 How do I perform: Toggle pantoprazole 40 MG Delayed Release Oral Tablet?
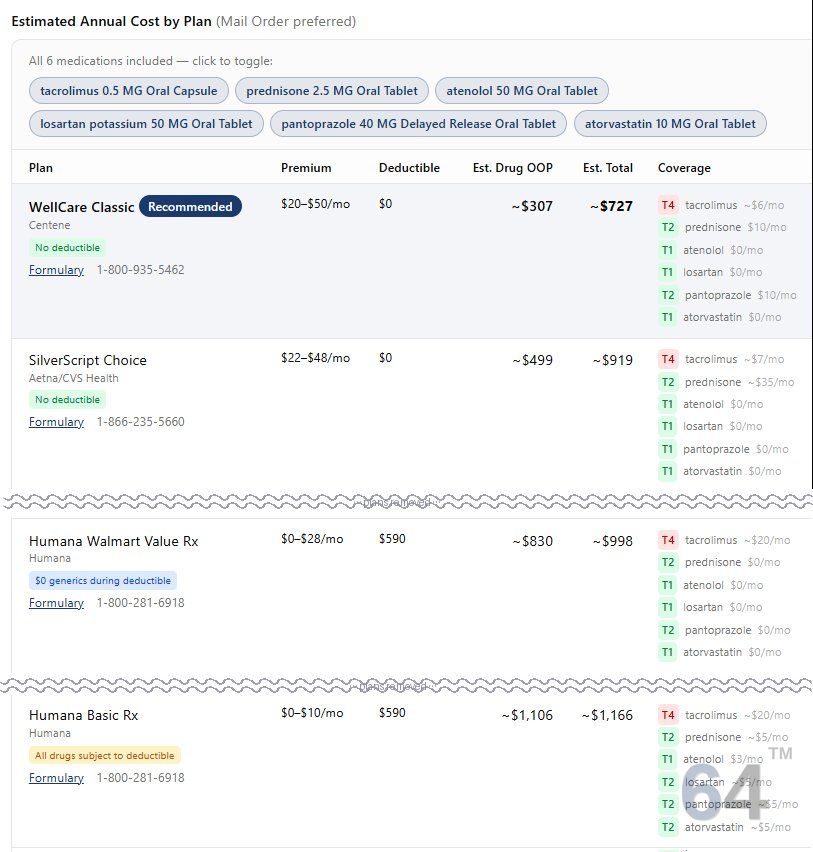point(417,123)
